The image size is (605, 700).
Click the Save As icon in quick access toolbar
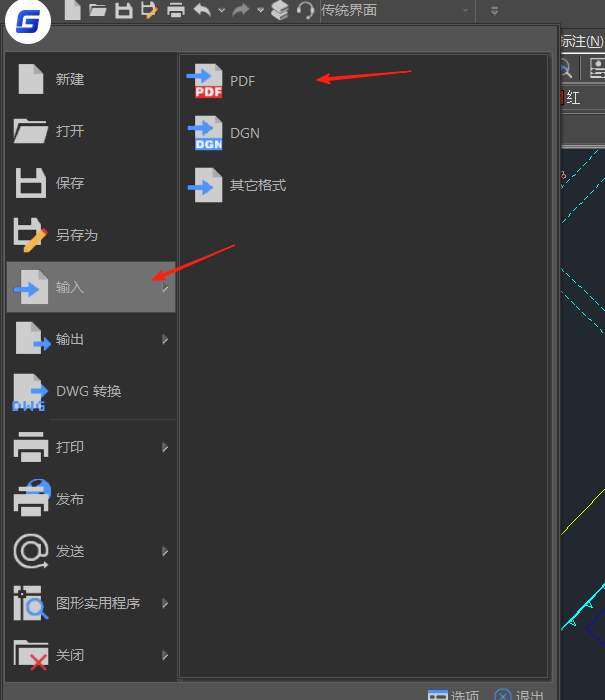coord(150,10)
